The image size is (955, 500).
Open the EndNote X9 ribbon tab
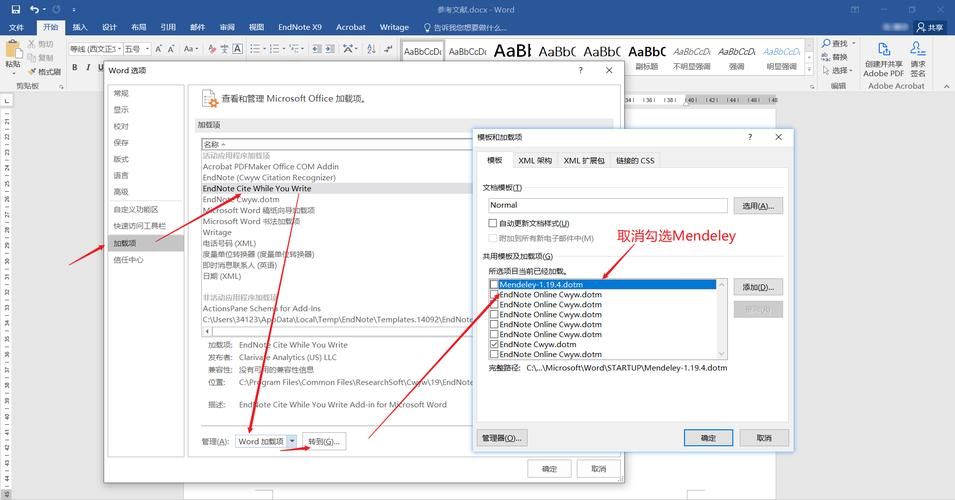(x=301, y=28)
